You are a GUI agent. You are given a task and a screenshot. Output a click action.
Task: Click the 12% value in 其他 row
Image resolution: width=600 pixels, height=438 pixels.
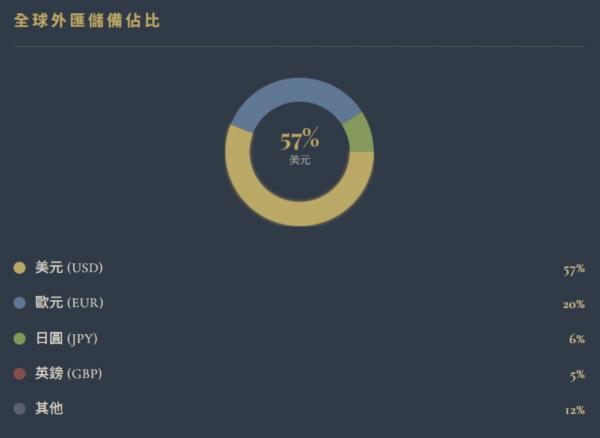[574, 410]
